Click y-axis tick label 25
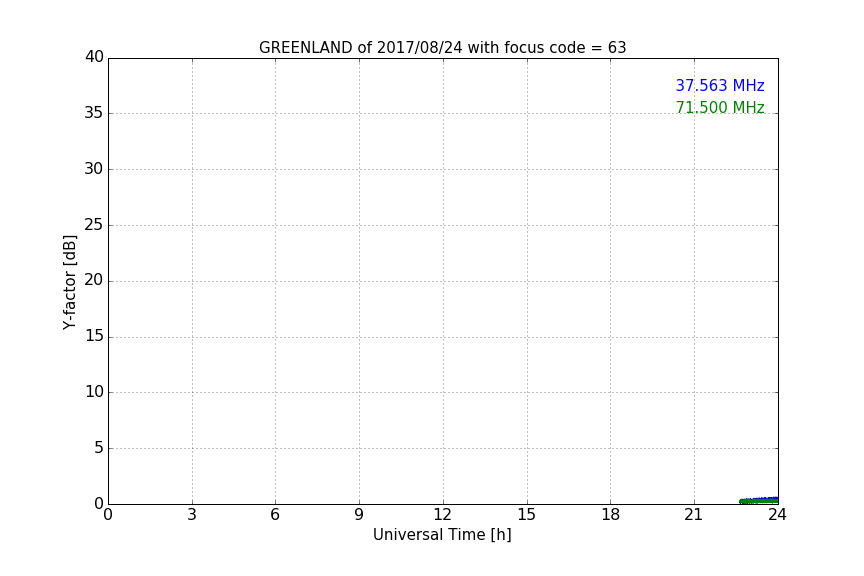Image resolution: width=864 pixels, height=576 pixels. click(x=94, y=225)
